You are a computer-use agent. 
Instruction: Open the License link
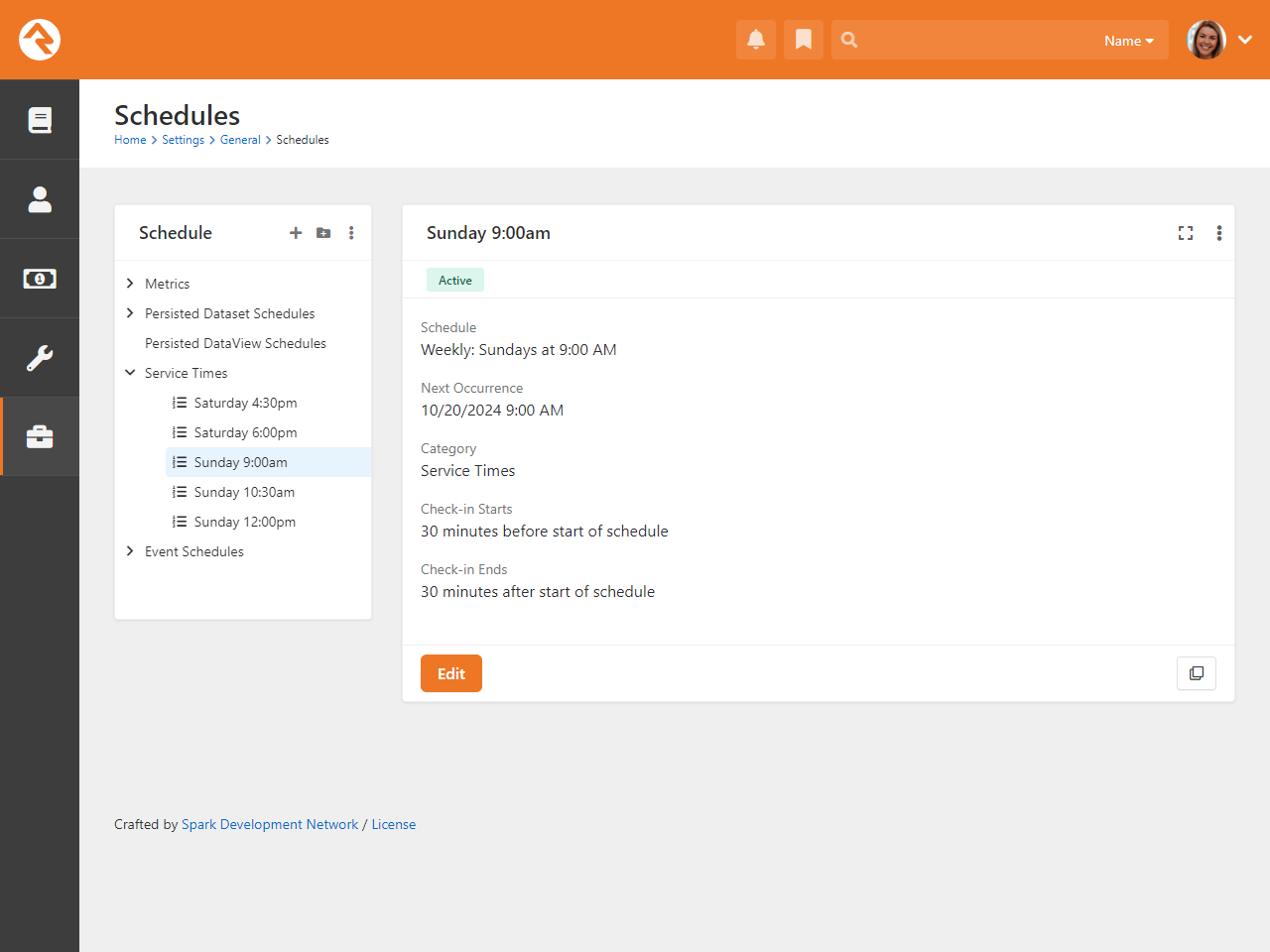coord(394,824)
